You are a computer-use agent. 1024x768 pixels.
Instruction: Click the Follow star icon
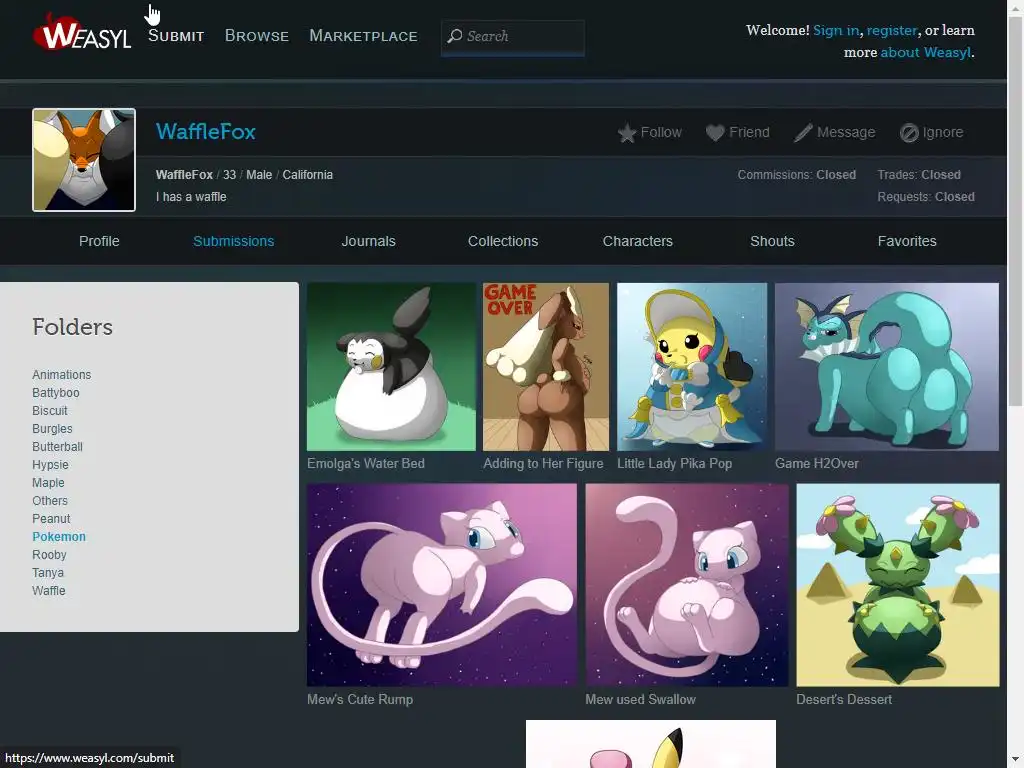point(627,133)
